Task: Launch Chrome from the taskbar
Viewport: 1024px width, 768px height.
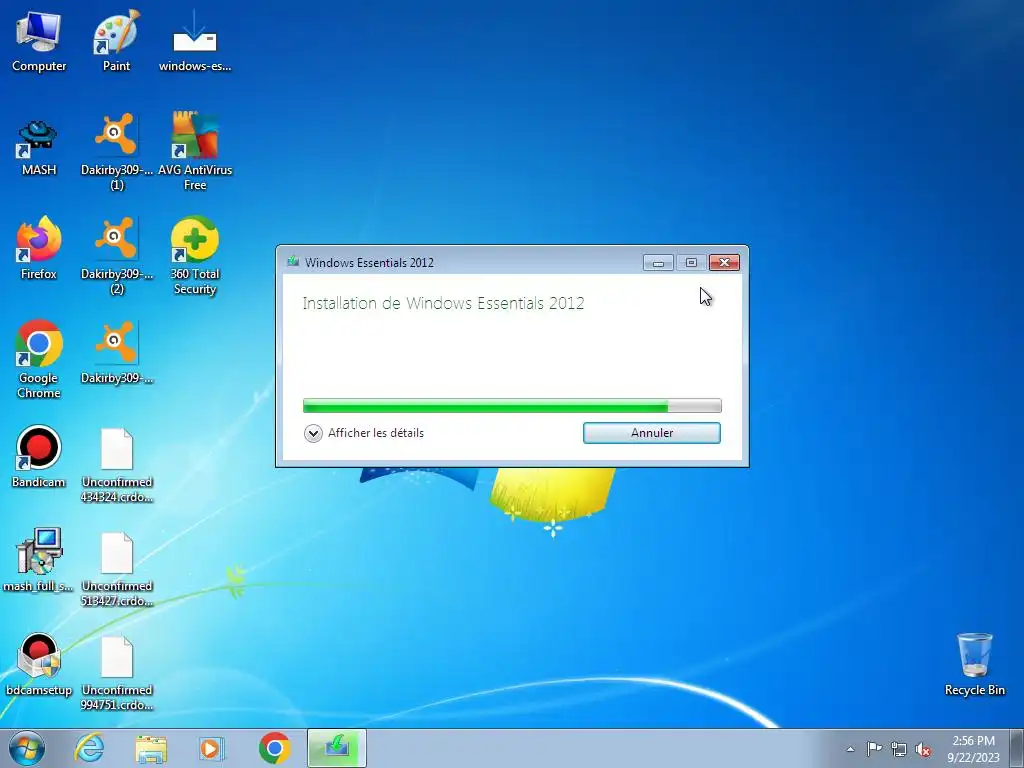Action: point(275,748)
